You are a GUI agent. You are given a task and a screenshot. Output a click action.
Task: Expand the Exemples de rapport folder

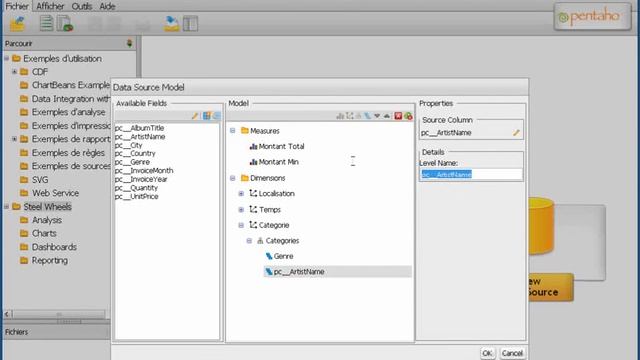point(14,139)
